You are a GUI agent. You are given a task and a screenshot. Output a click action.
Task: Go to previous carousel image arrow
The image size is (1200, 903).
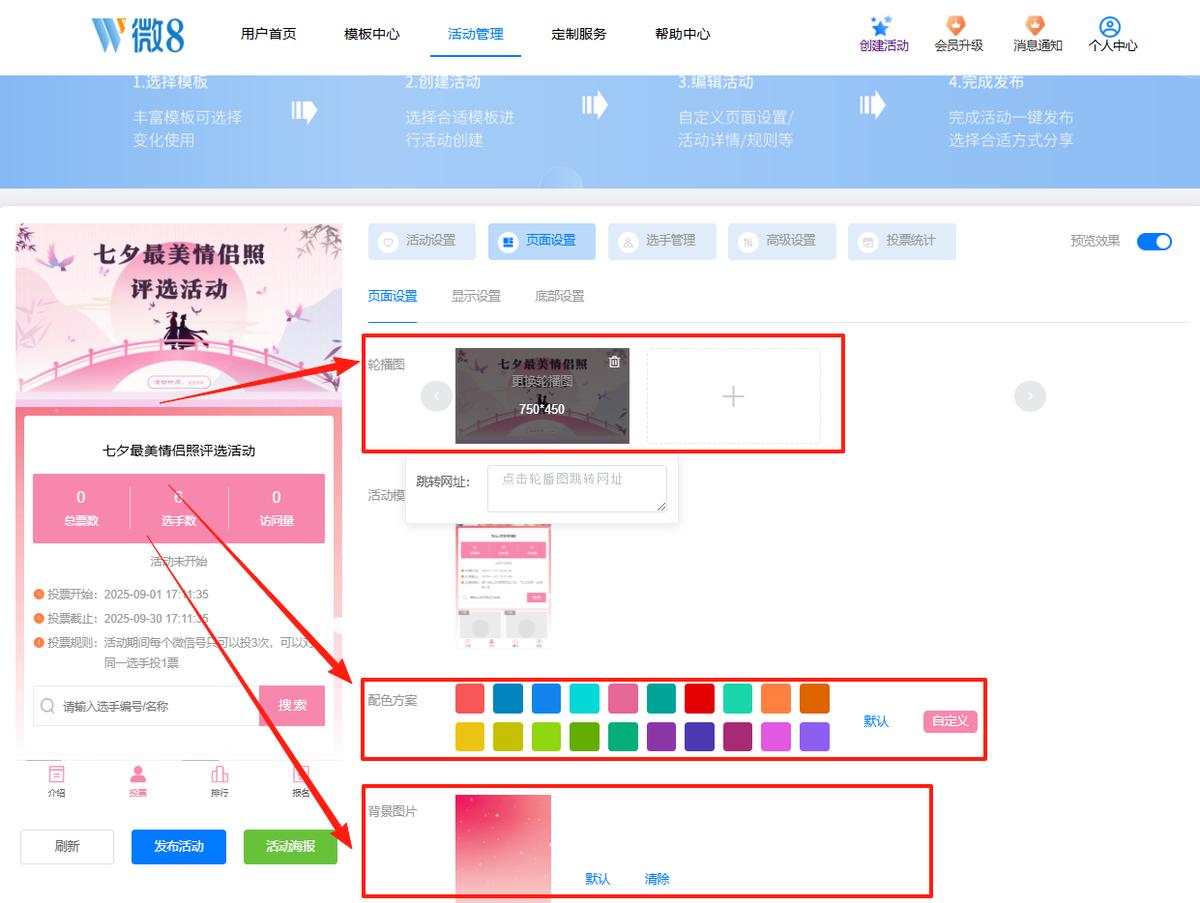coord(437,396)
